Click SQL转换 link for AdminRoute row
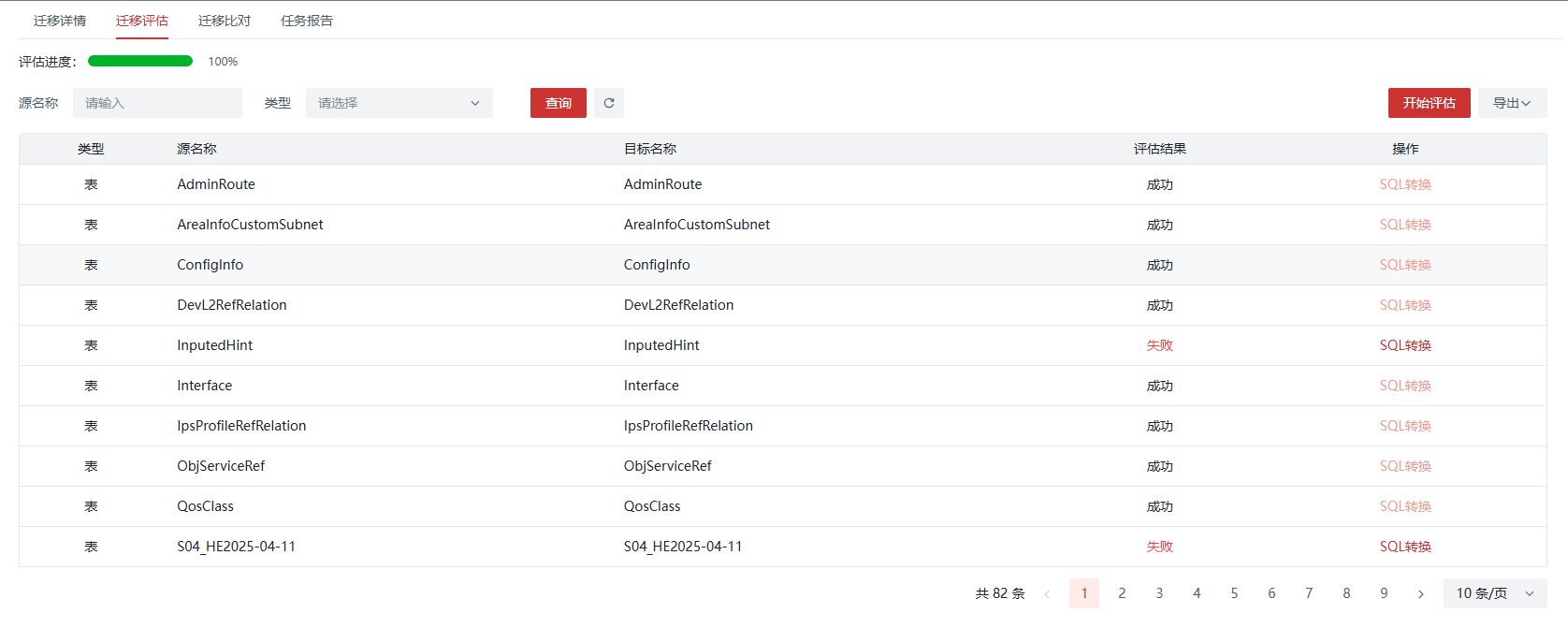 (x=1404, y=184)
